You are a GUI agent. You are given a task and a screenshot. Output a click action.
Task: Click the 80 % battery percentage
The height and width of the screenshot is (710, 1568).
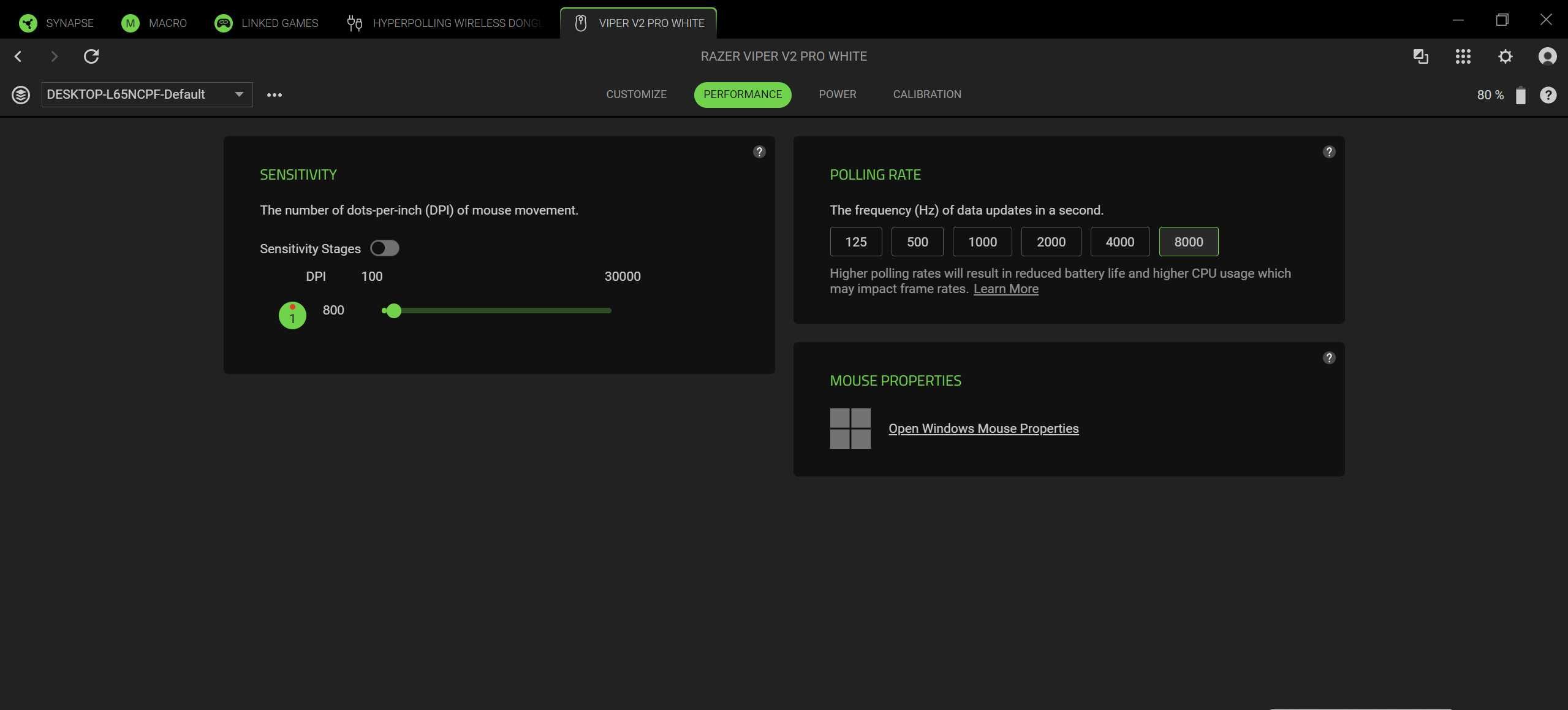point(1490,95)
